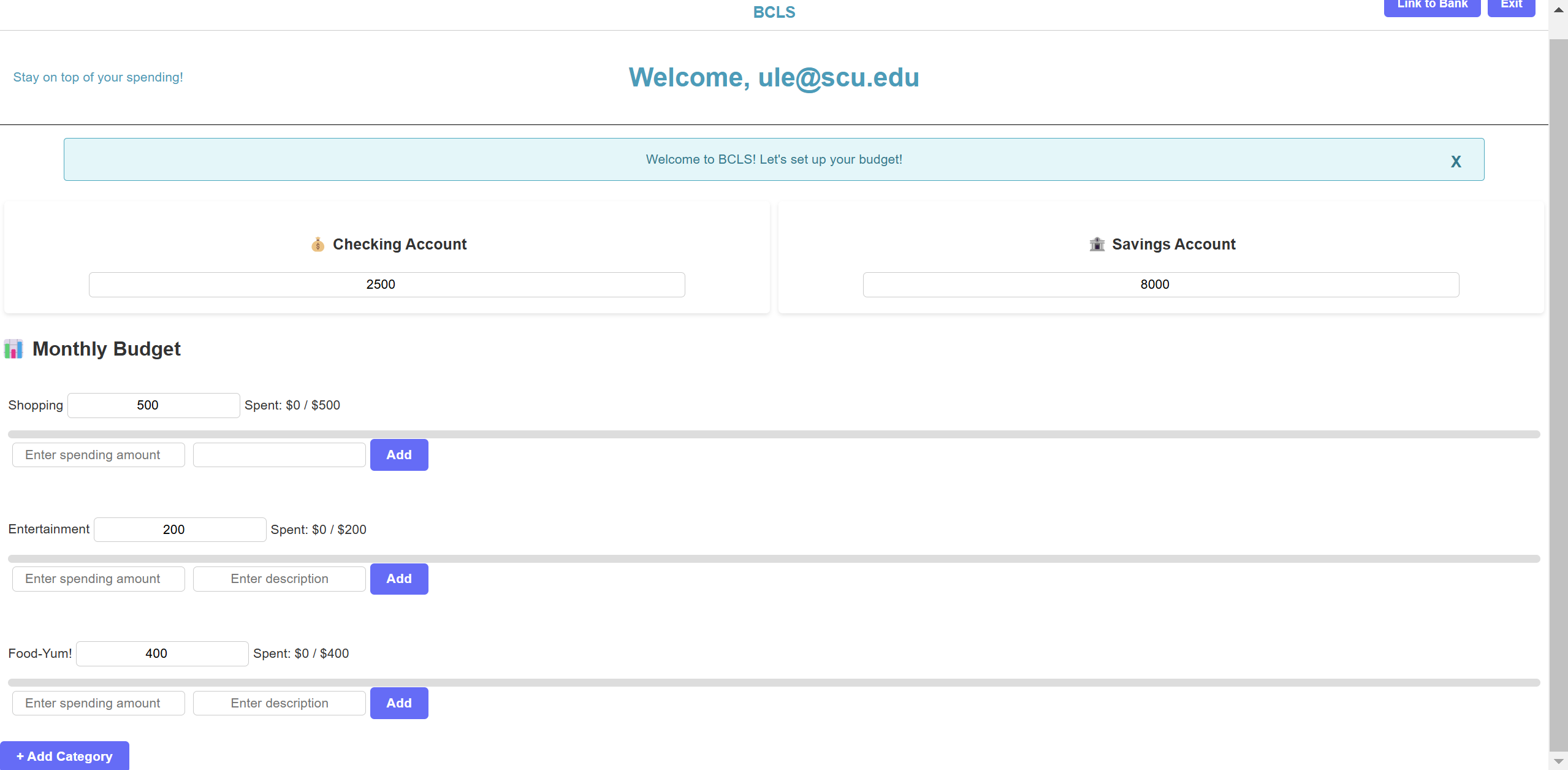Click the scrollbar up arrow
The height and width of the screenshot is (770, 1568).
click(1558, 10)
